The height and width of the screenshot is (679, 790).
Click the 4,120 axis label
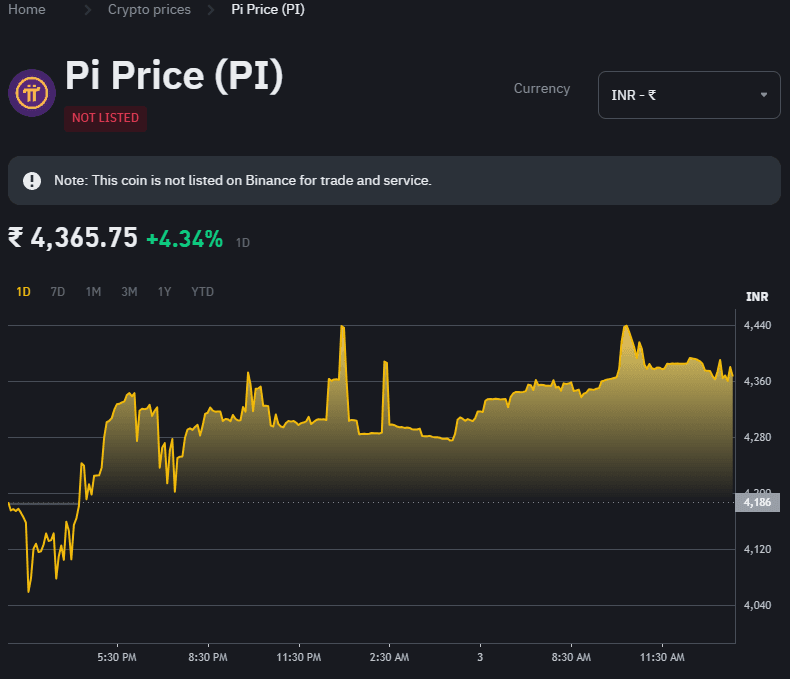point(757,550)
